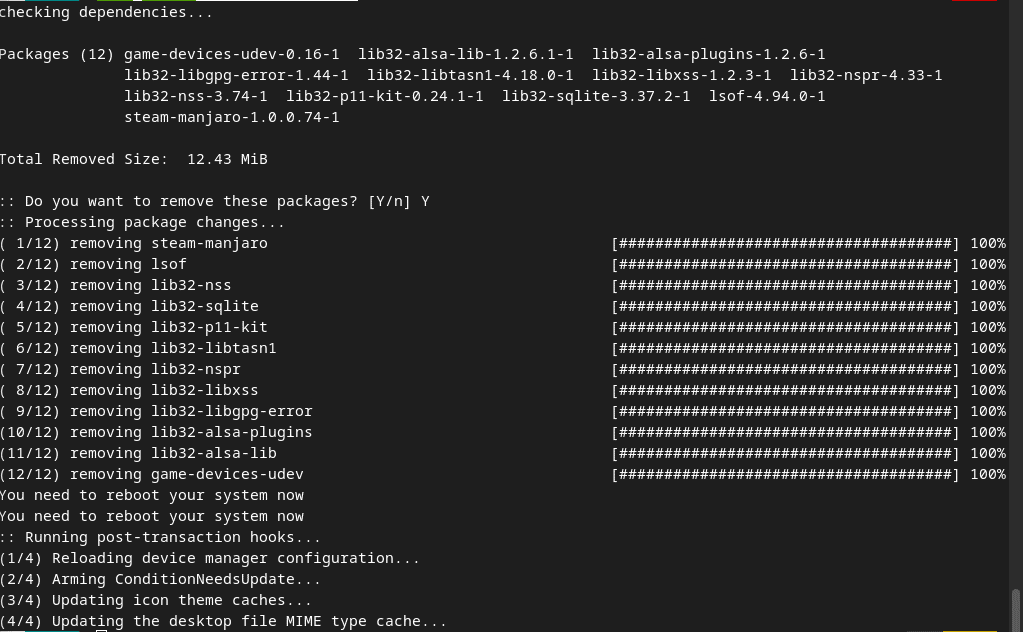Click the 'removing lsof' line
1023x632 pixels.
pyautogui.click(x=93, y=264)
